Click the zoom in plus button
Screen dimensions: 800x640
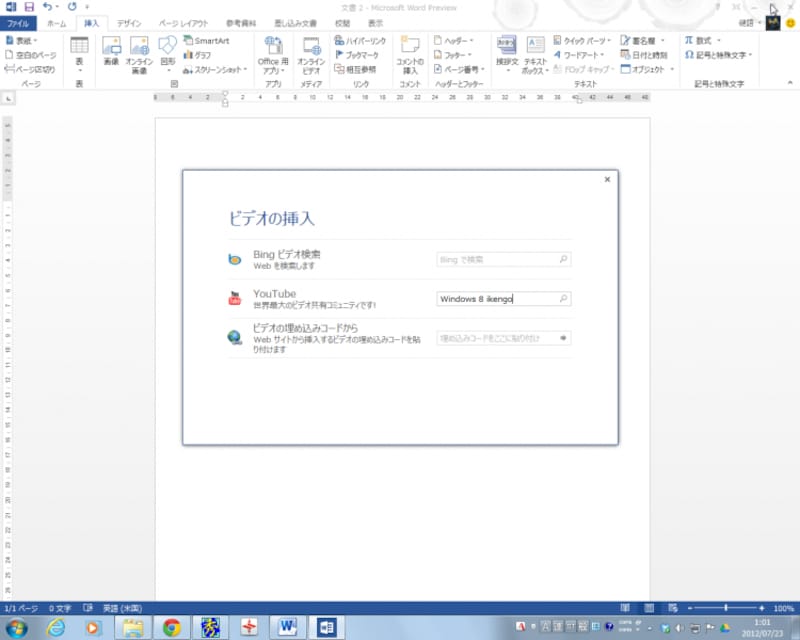(x=762, y=608)
